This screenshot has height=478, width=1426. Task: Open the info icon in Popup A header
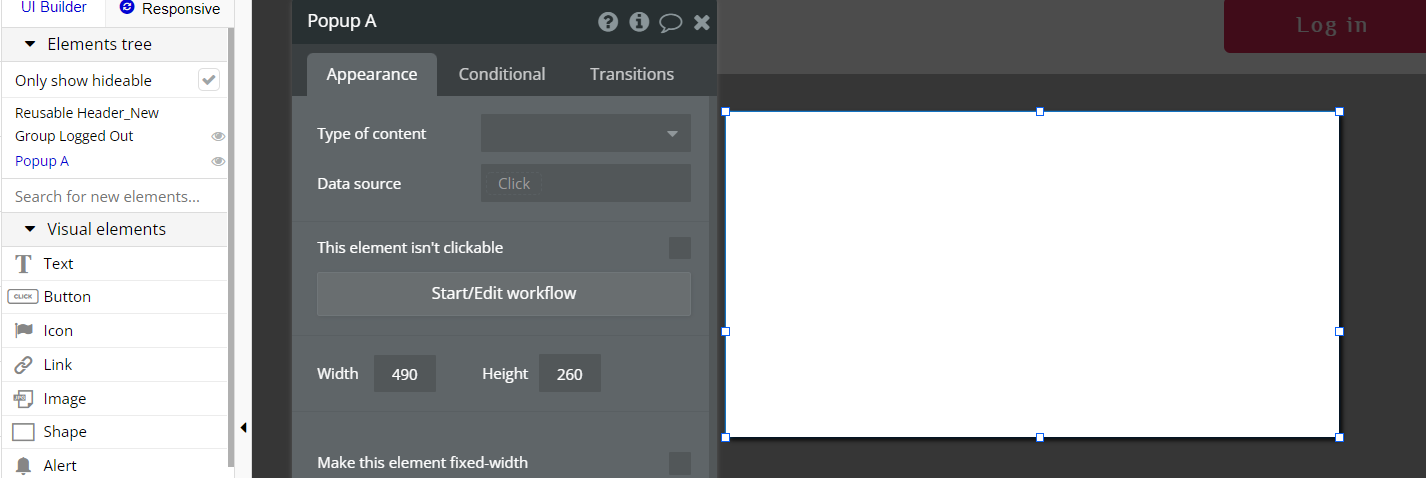click(639, 22)
